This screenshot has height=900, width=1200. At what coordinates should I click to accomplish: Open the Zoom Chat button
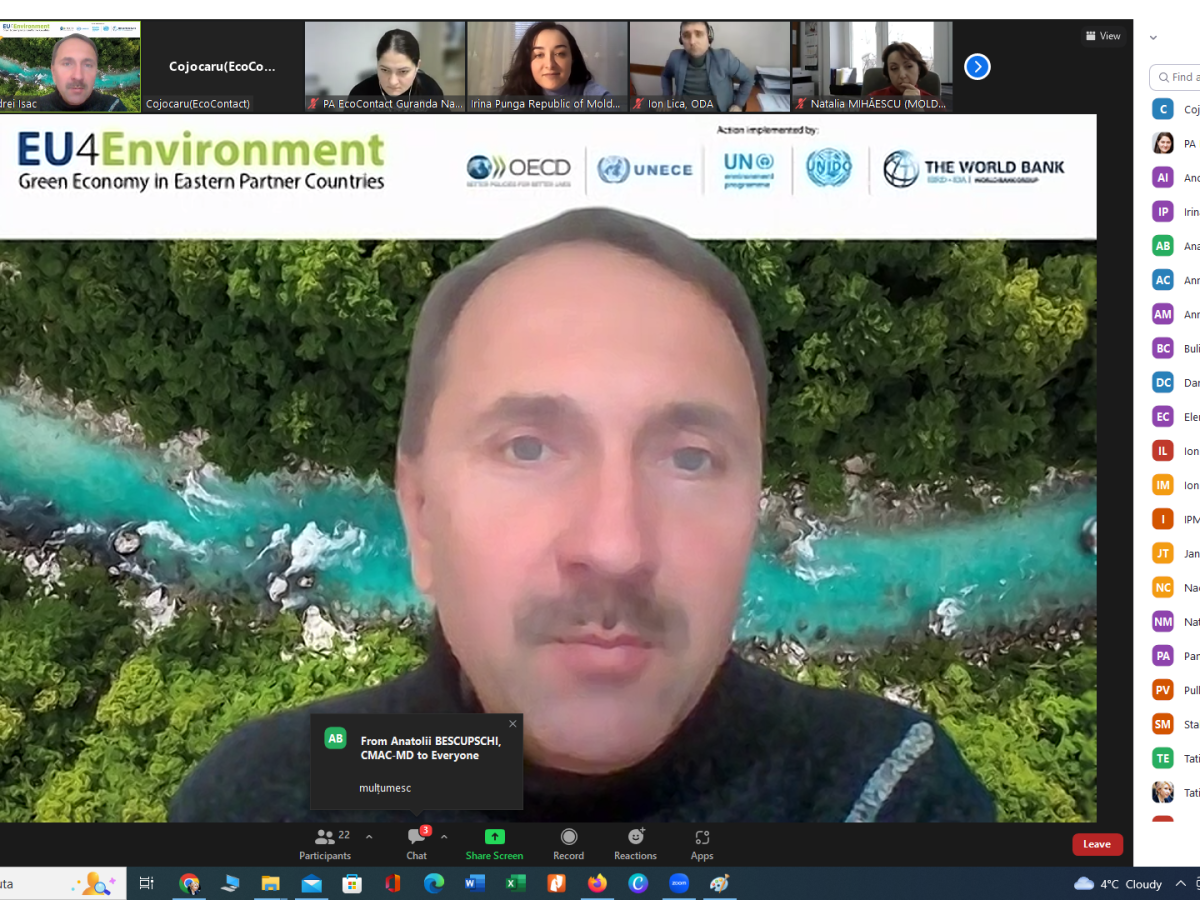[x=417, y=844]
